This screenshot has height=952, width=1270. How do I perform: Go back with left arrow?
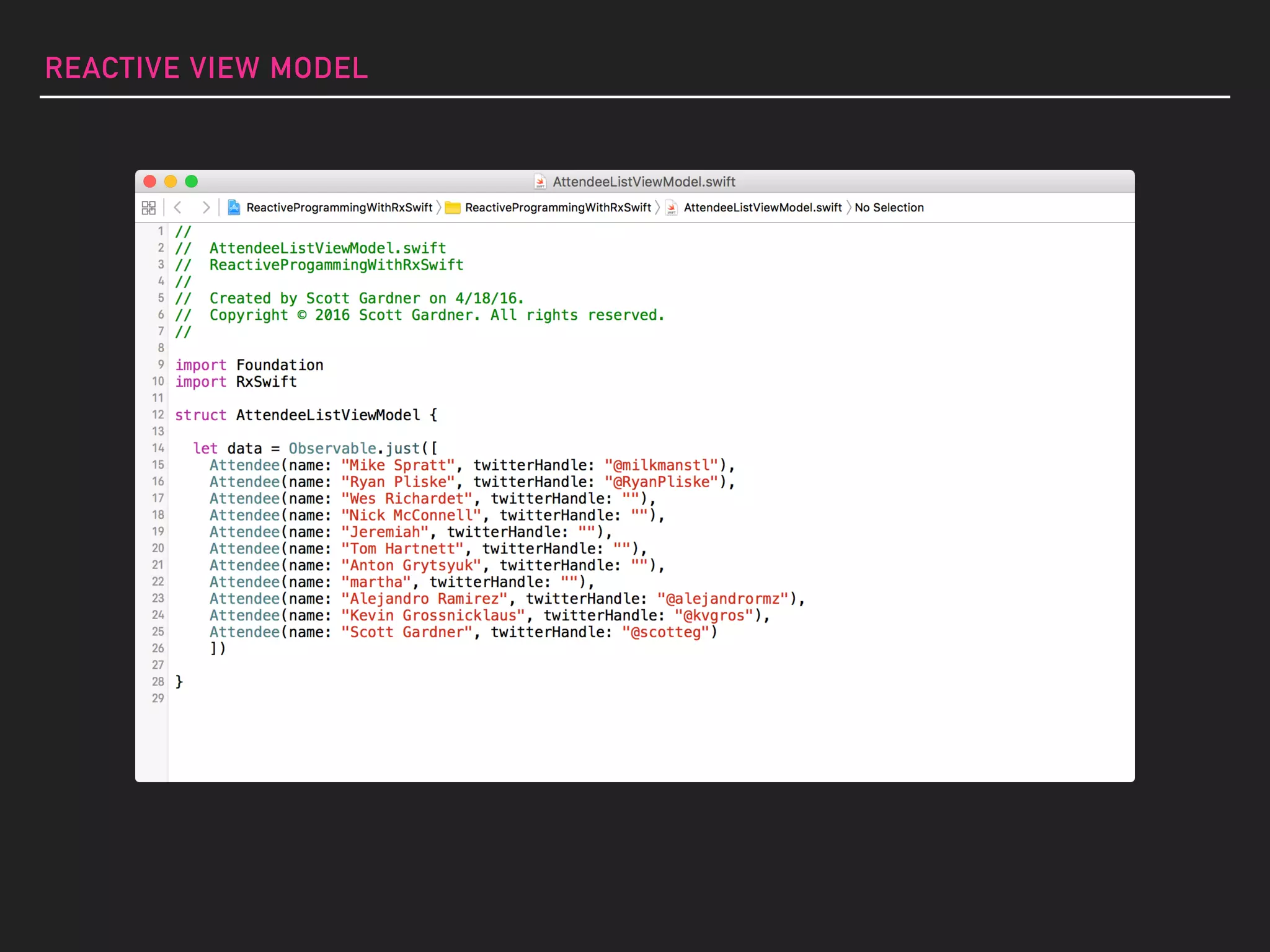coord(178,208)
